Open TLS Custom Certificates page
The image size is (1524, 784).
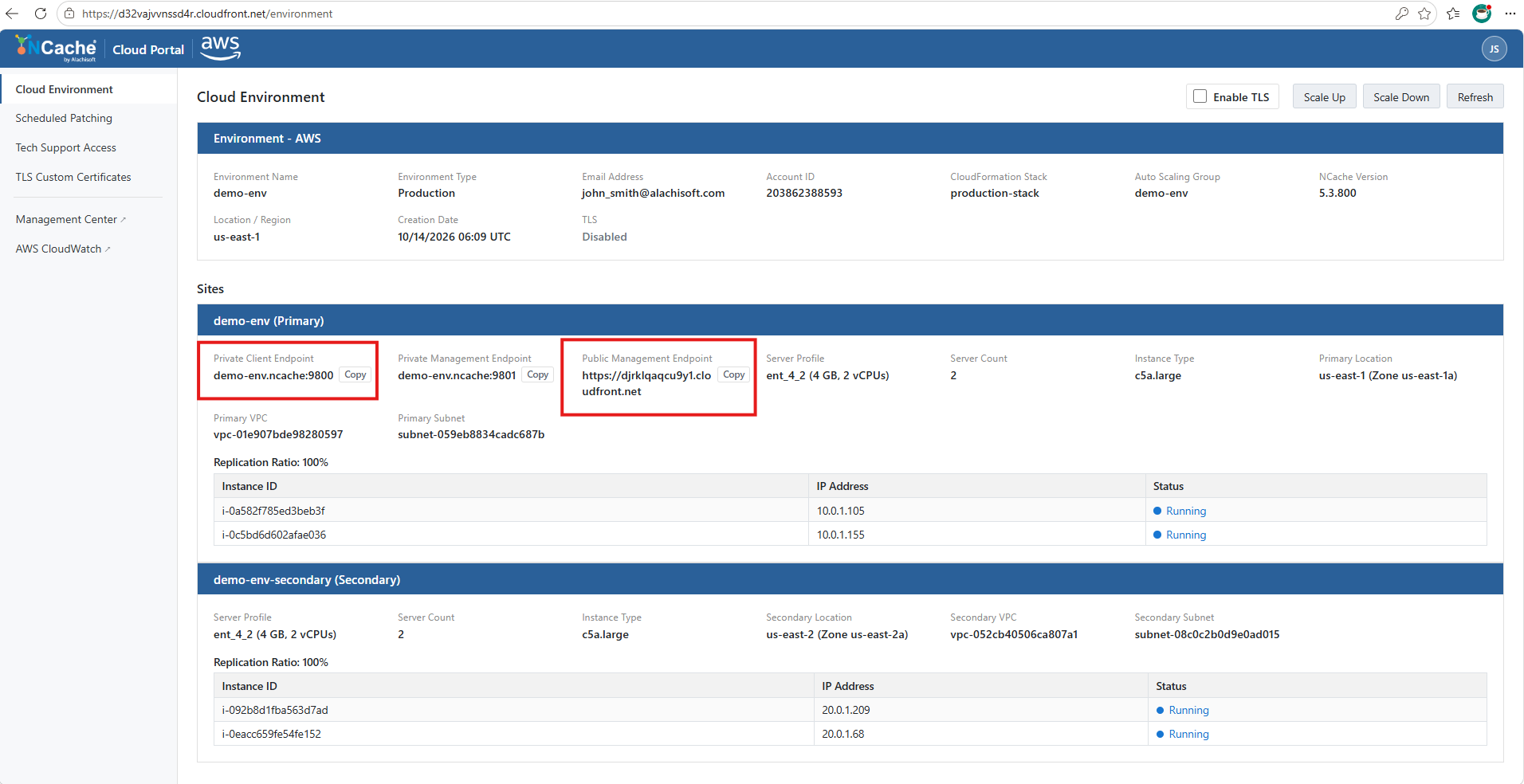pyautogui.click(x=73, y=177)
